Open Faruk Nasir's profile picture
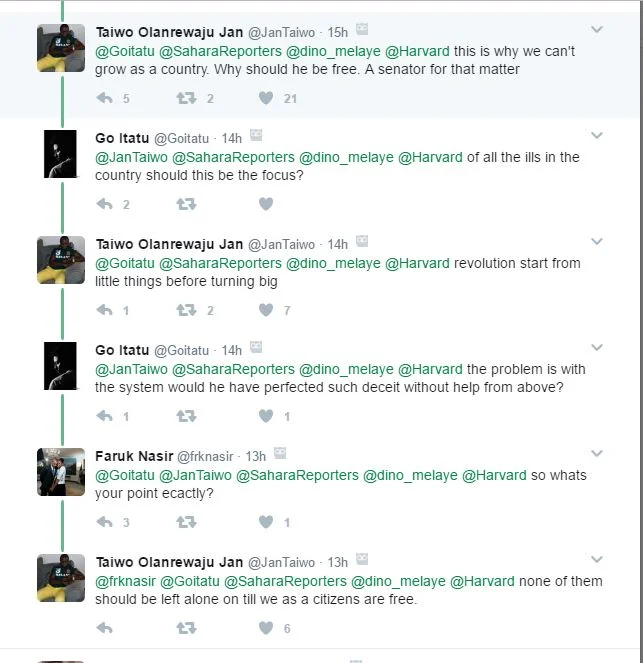Screen dimensions: 643x663 [61, 472]
